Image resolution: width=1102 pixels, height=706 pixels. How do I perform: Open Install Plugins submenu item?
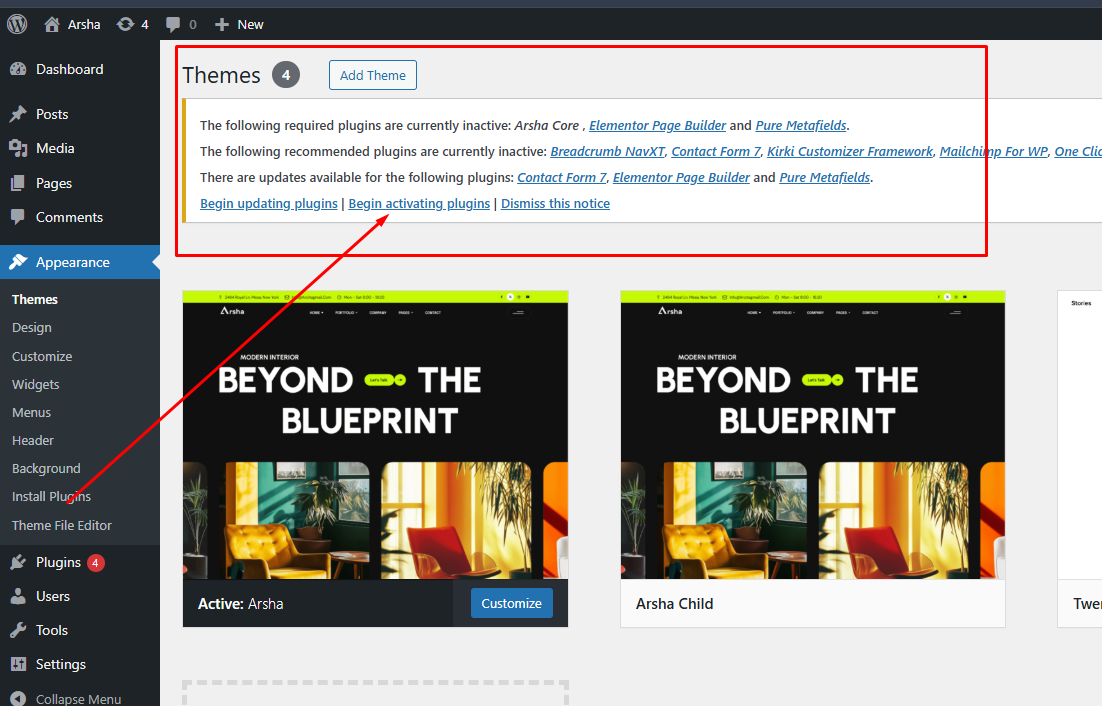51,497
